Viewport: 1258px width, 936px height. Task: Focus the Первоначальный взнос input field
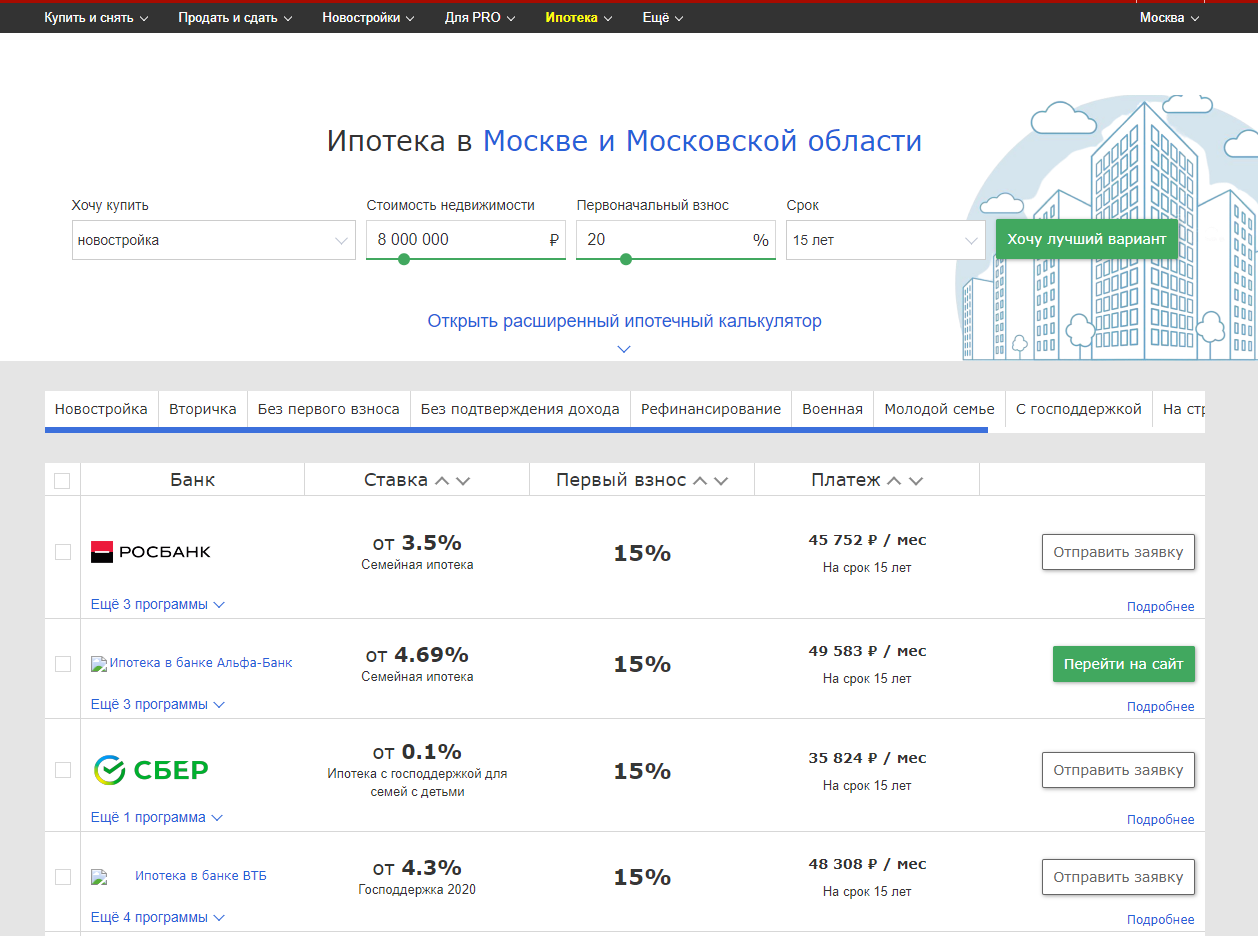(676, 240)
